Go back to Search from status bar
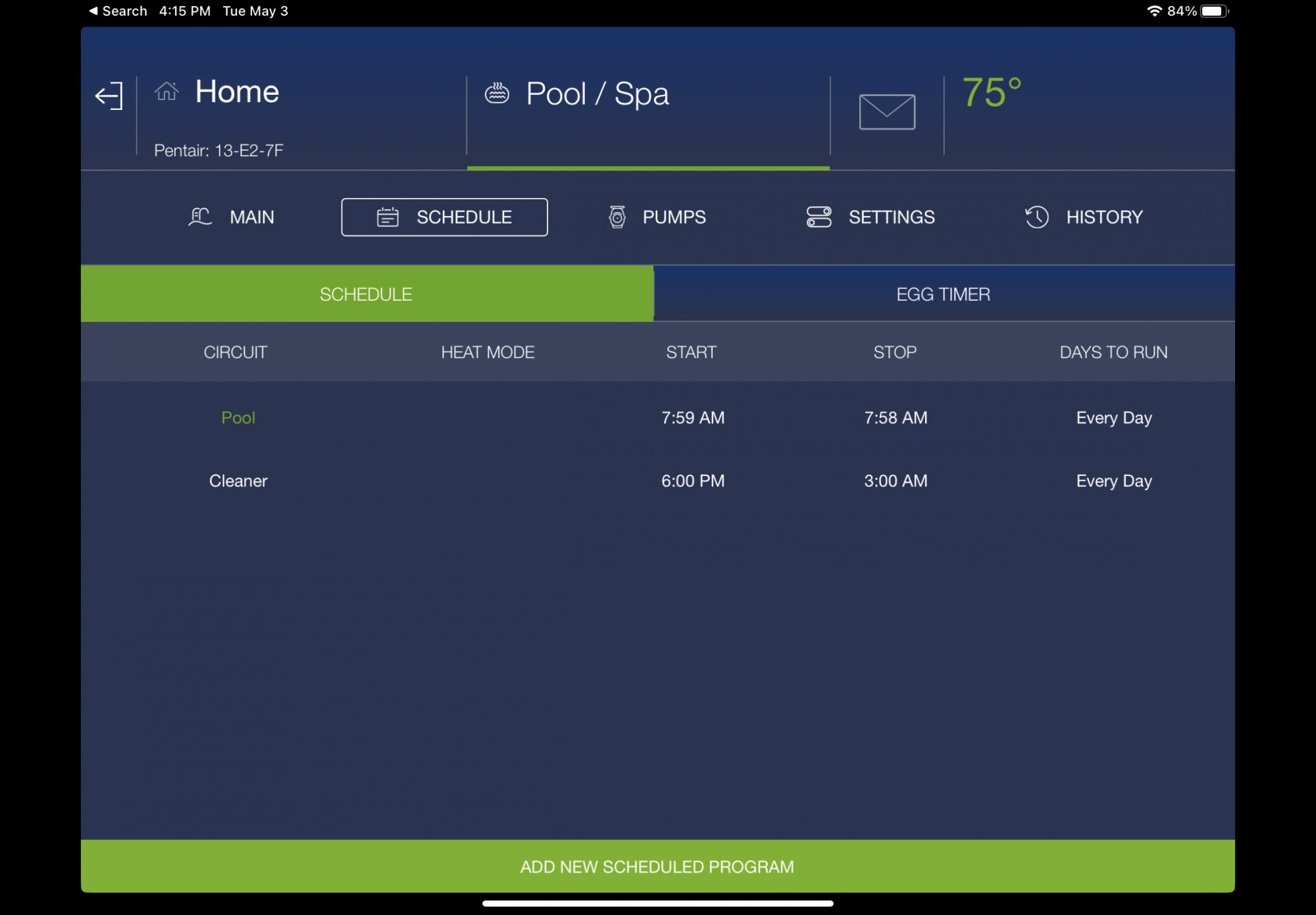 [118, 11]
